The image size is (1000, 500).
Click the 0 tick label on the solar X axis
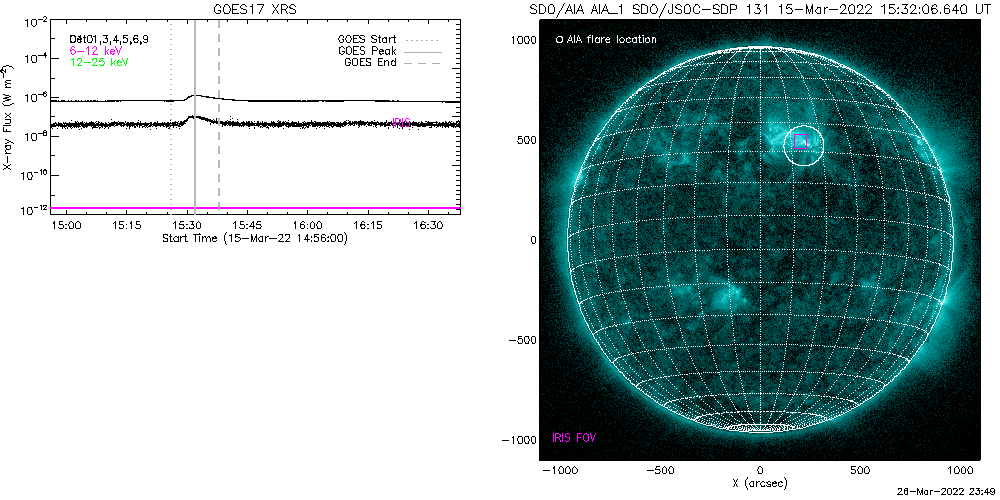[760, 471]
